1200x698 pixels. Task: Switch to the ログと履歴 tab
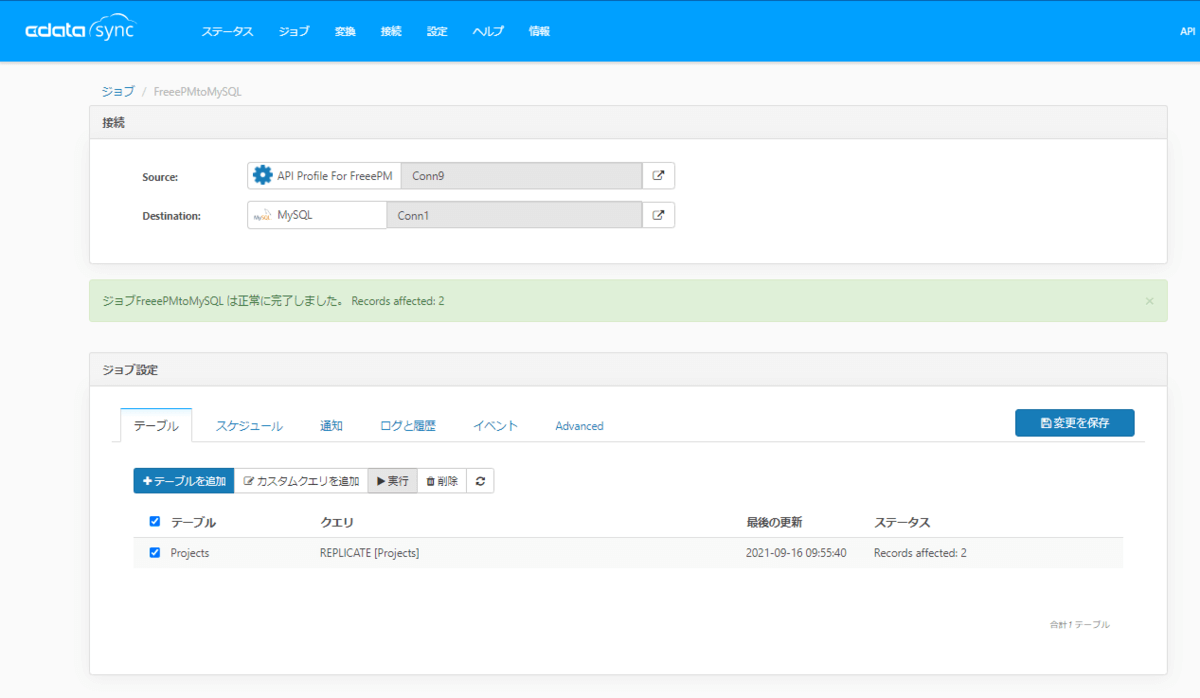click(x=408, y=425)
